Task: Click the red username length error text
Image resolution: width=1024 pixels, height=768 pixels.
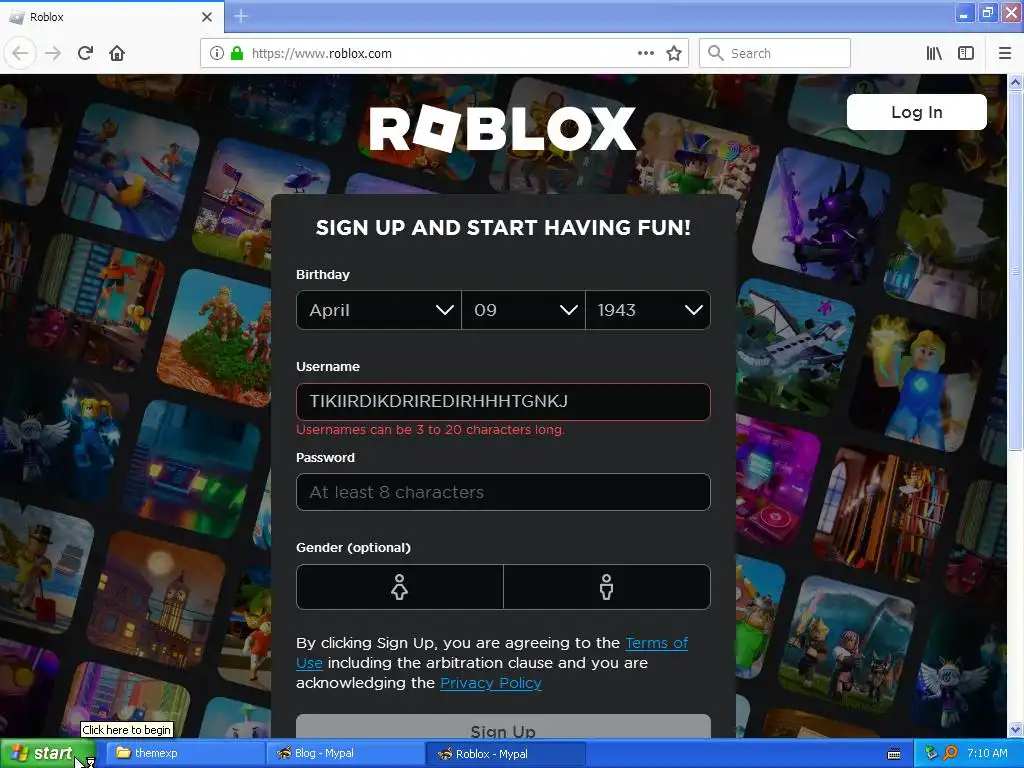Action: pos(430,430)
